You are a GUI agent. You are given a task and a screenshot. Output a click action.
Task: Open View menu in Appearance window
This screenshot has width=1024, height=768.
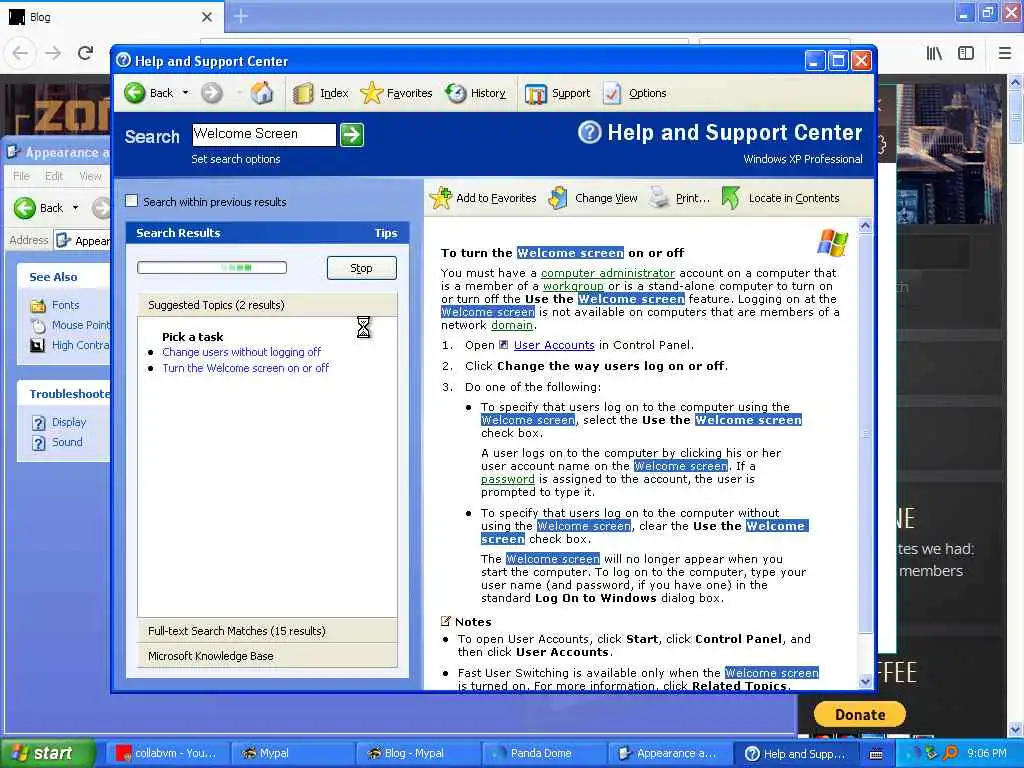(90, 176)
